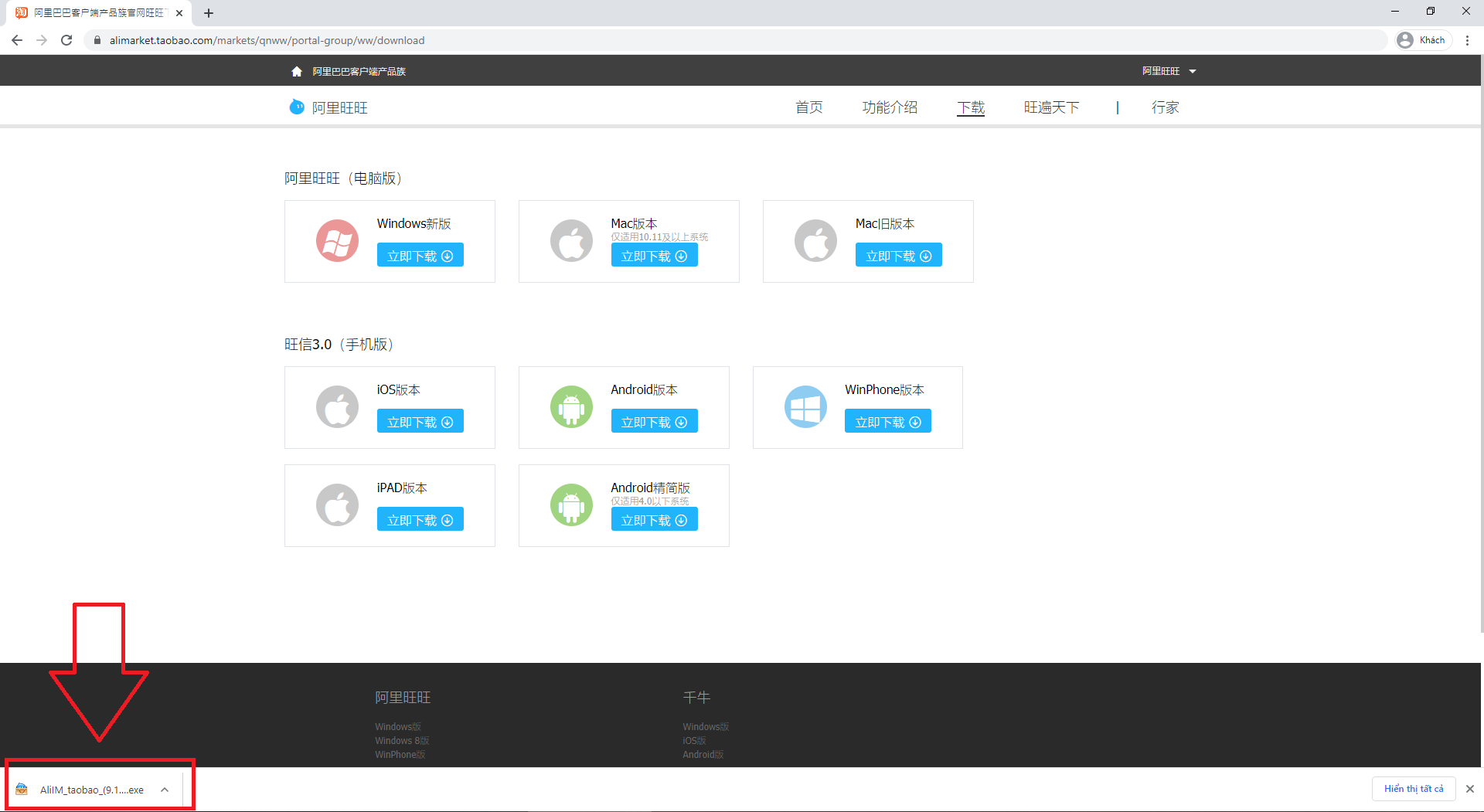
Task: Close the downloads bar
Action: tap(1470, 789)
